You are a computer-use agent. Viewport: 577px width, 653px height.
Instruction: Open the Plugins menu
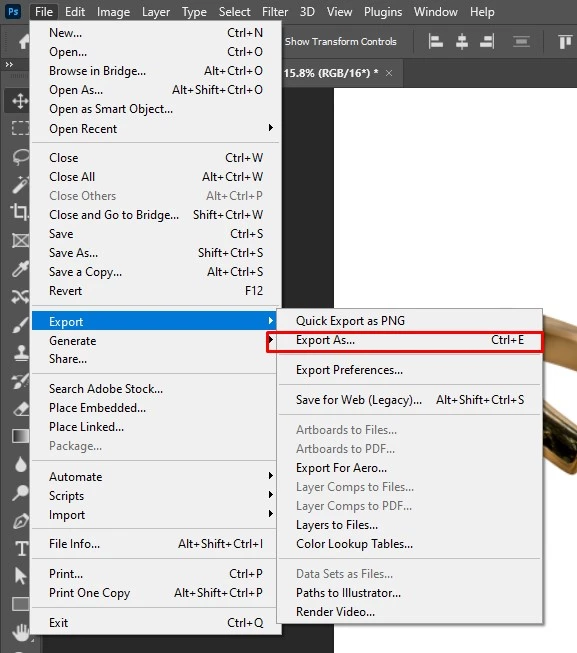pyautogui.click(x=383, y=12)
